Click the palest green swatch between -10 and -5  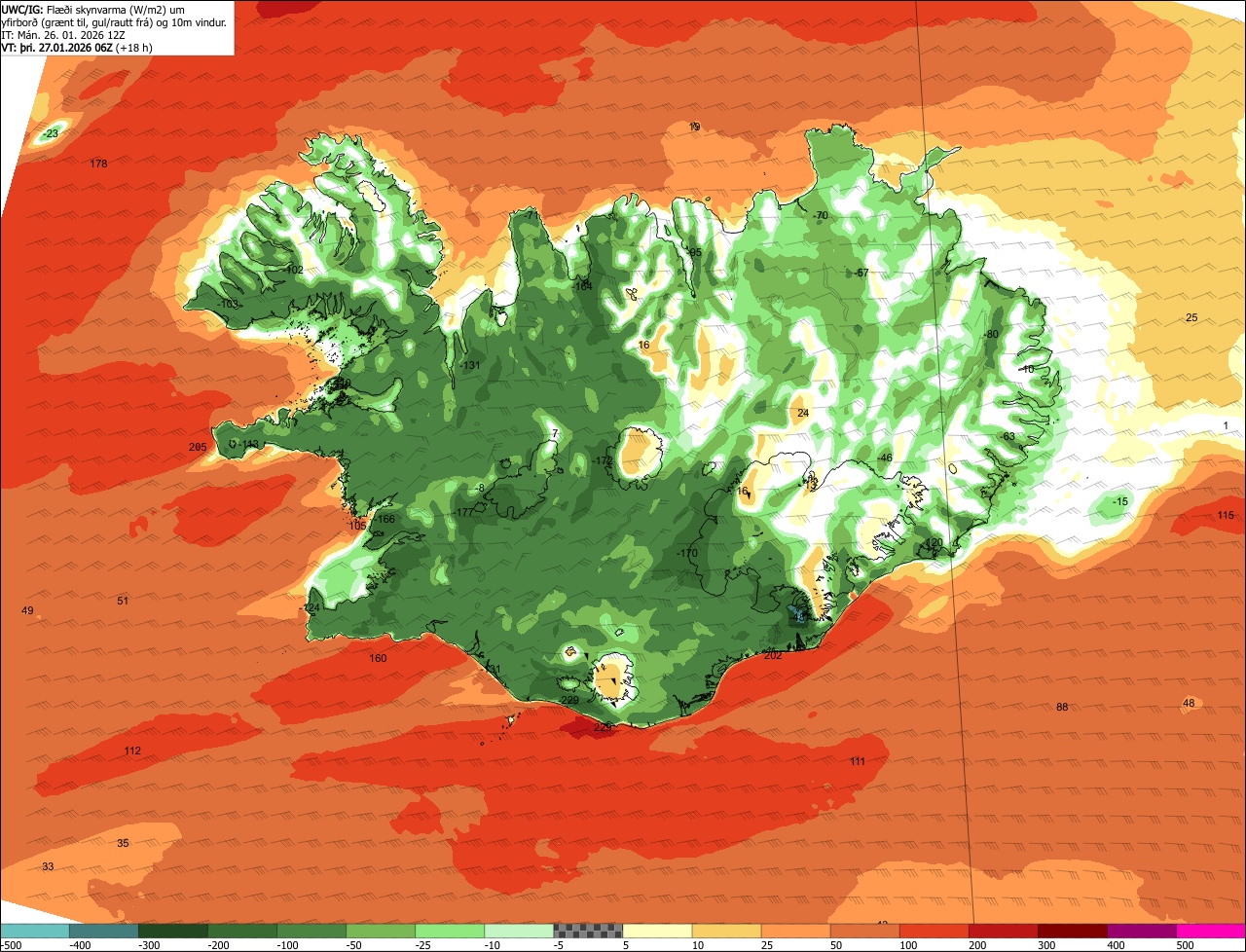tap(518, 931)
